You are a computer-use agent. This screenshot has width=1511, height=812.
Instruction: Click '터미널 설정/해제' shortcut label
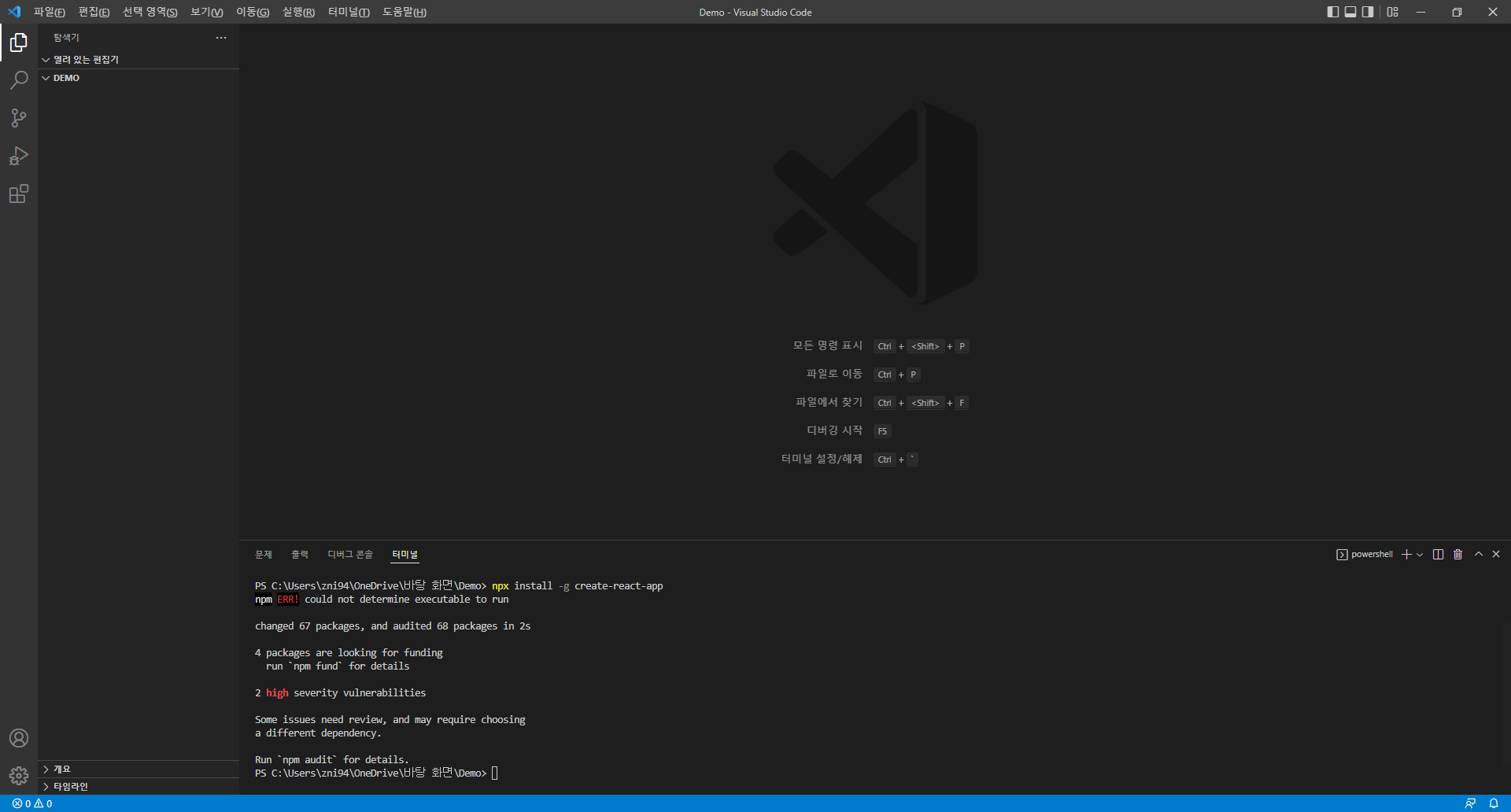tap(822, 459)
